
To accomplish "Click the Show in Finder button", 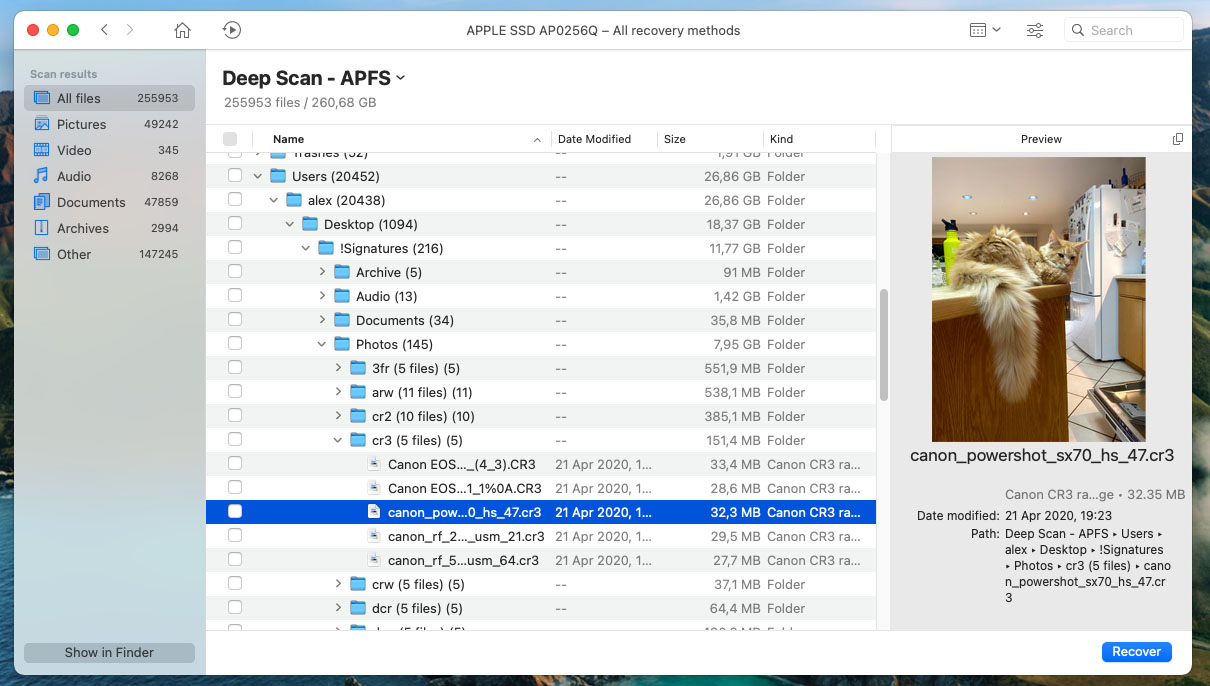I will click(x=109, y=652).
